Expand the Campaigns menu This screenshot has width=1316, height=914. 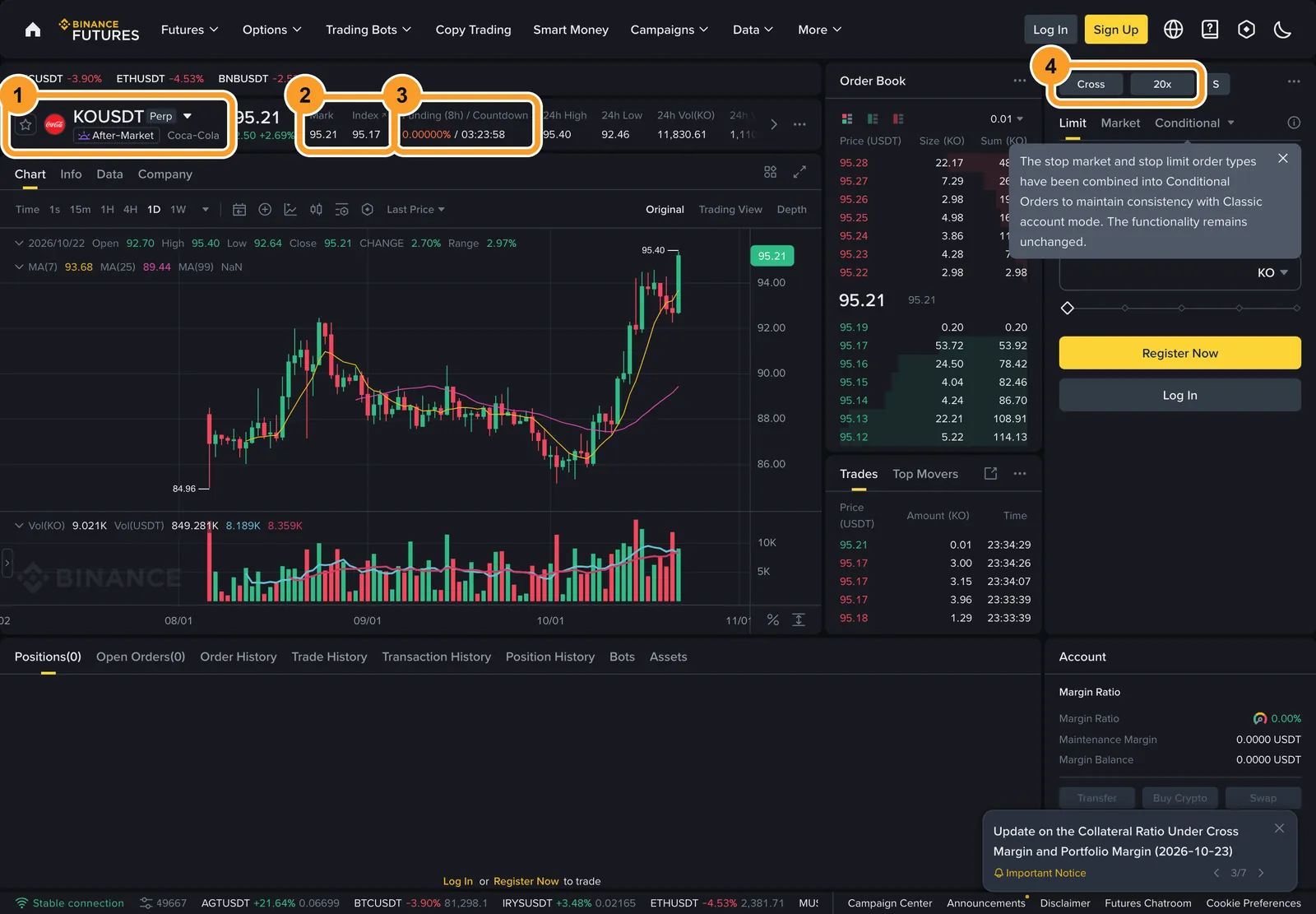670,30
